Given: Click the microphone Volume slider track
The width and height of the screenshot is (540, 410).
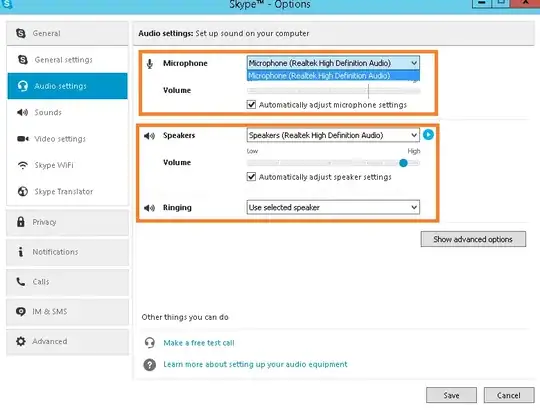Looking at the screenshot, I should [x=333, y=91].
